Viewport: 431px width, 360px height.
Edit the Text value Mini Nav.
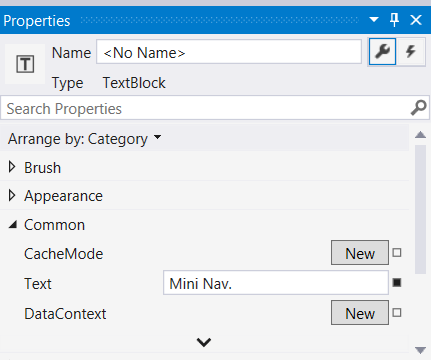[x=276, y=283]
